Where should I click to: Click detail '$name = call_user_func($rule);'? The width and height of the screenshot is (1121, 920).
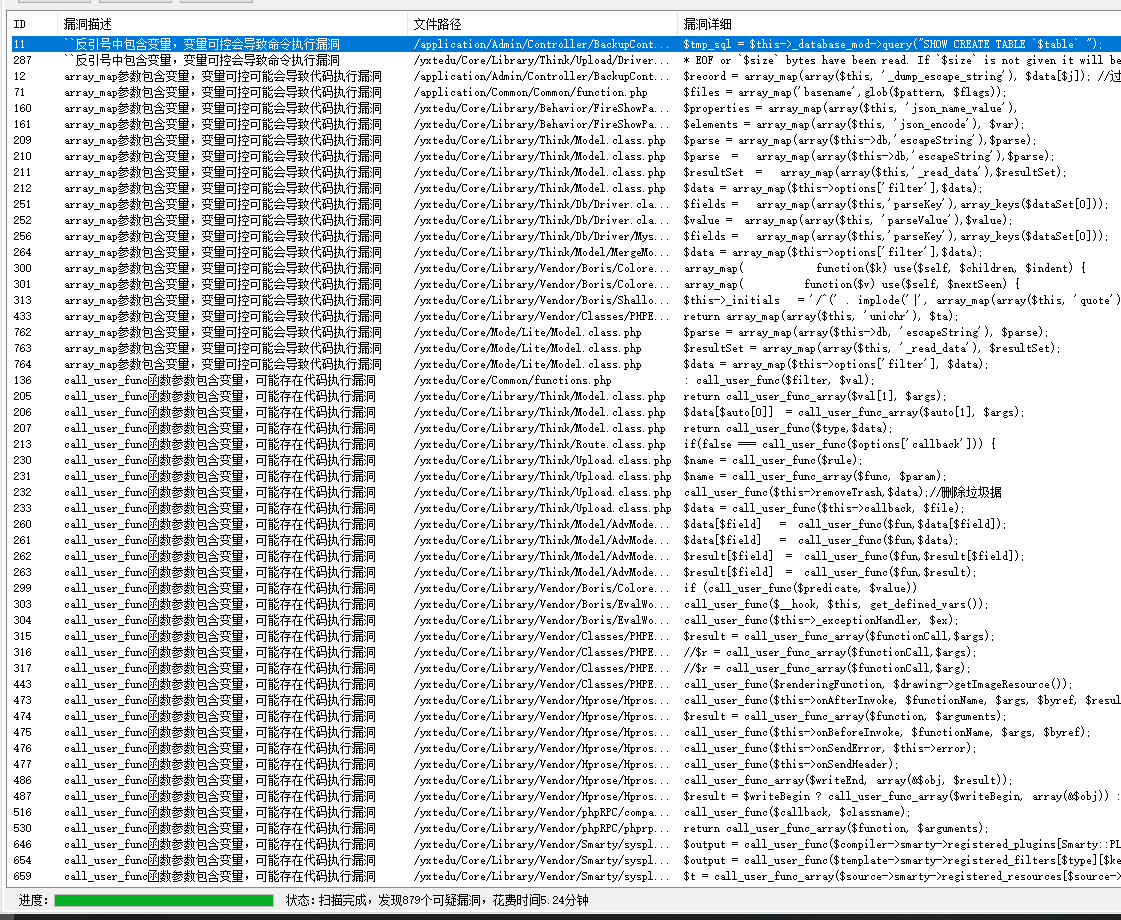[x=773, y=460]
